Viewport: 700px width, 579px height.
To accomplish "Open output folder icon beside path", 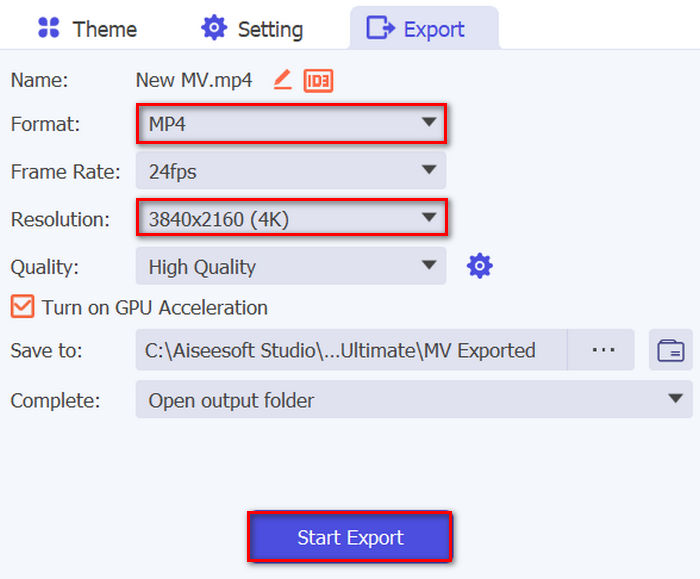I will (x=671, y=350).
